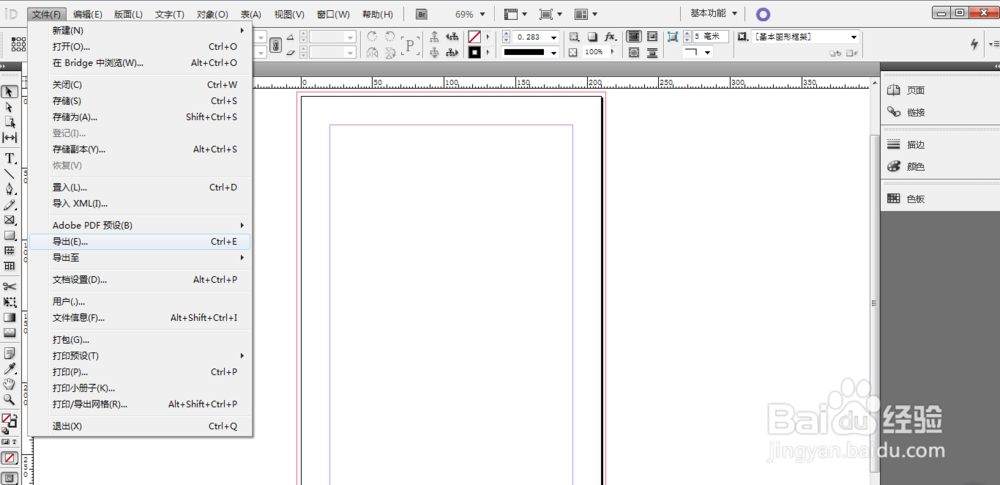
Task: Select the Hand tool
Action: coord(10,384)
